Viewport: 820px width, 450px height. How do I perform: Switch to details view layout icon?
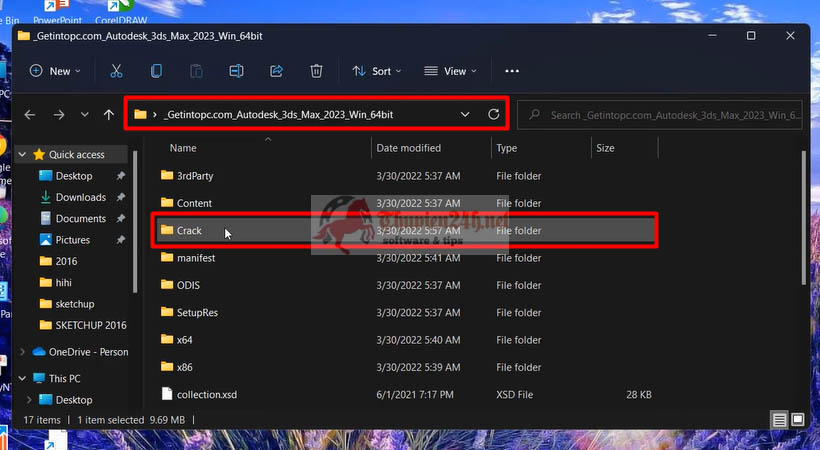[779, 419]
